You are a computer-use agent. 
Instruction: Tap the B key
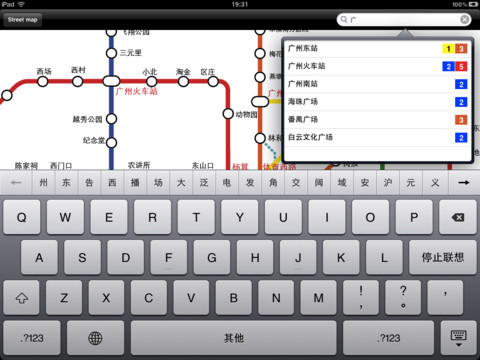click(x=234, y=298)
